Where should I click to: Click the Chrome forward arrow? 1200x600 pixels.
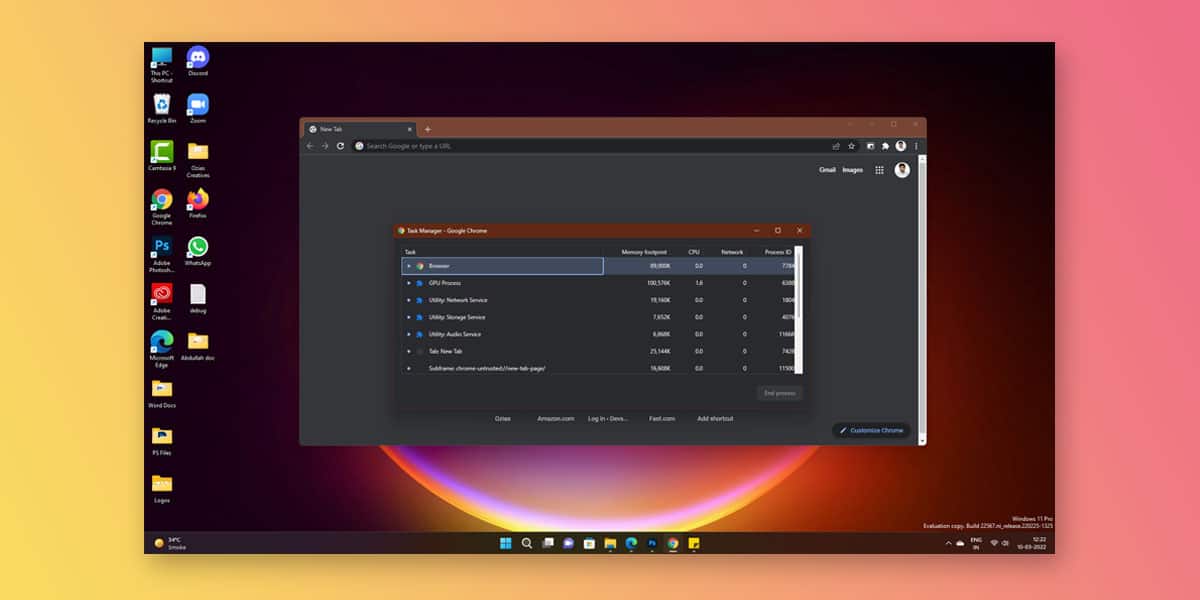coord(325,145)
